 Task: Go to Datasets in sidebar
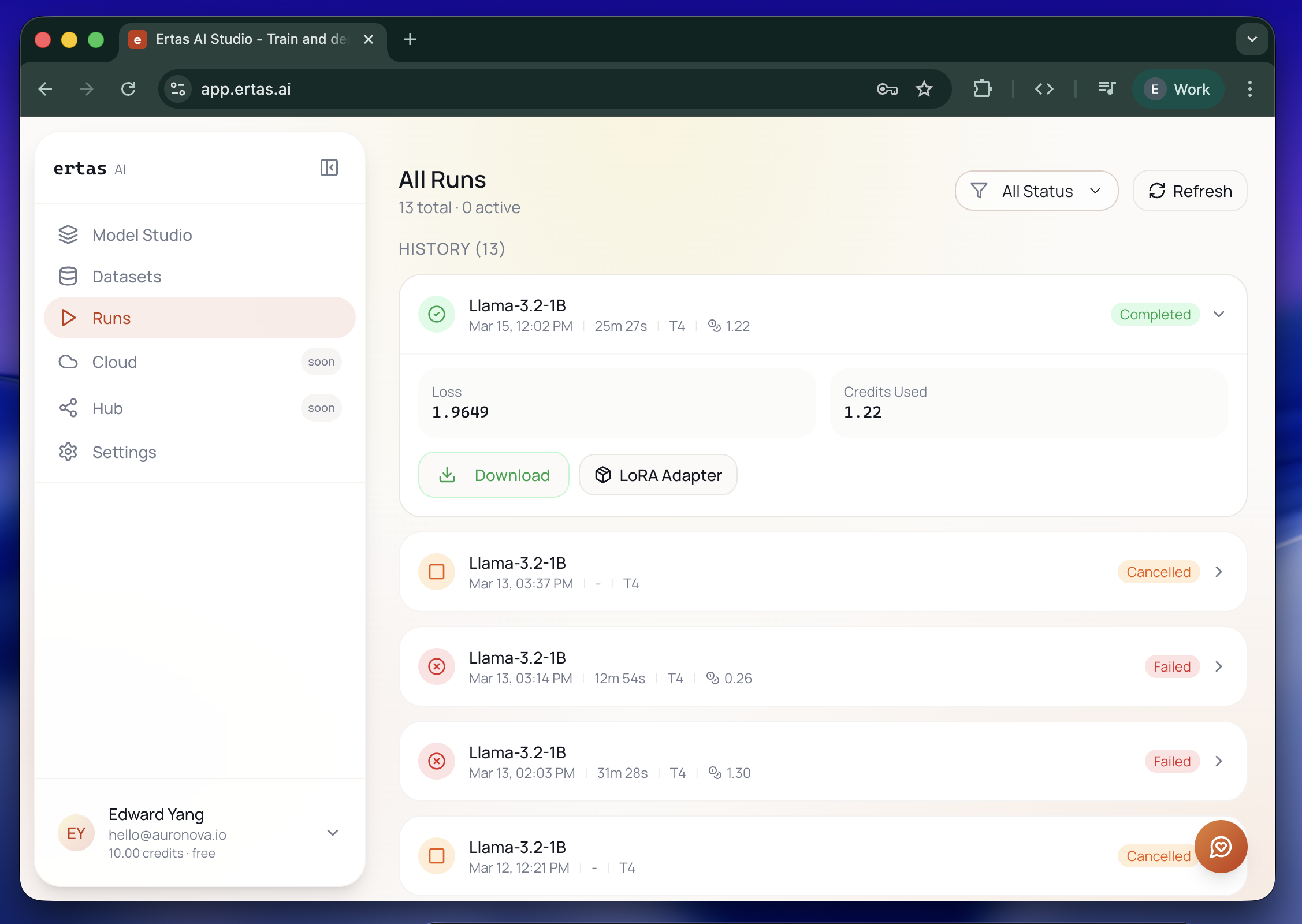coord(199,277)
